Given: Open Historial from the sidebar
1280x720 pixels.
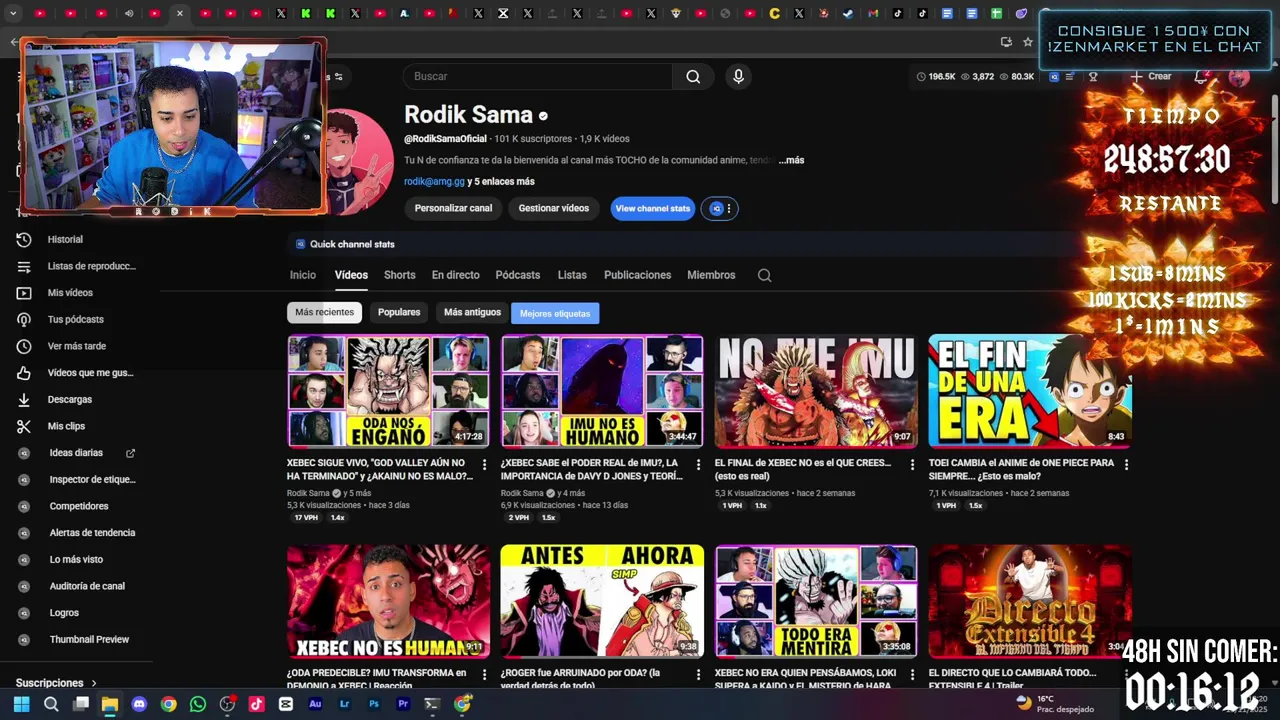Looking at the screenshot, I should click(65, 239).
